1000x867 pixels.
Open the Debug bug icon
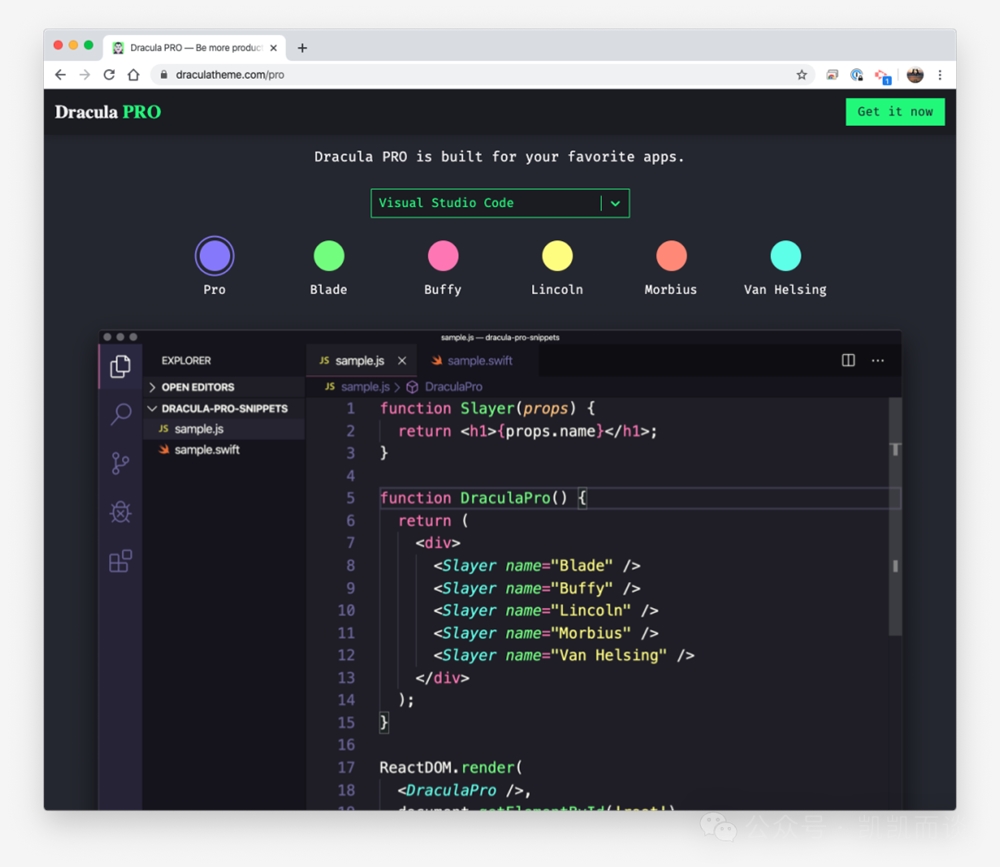tap(120, 512)
